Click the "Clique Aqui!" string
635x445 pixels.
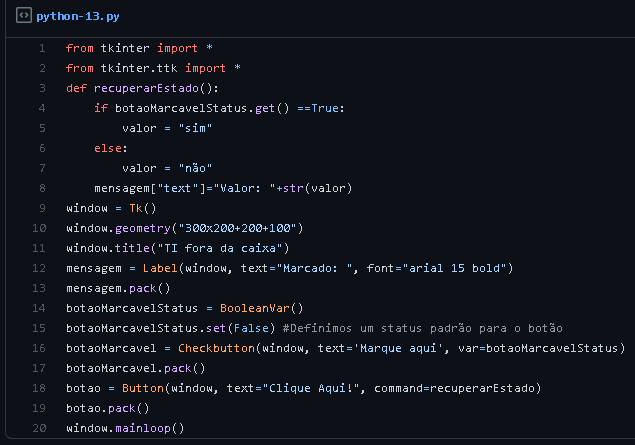pyautogui.click(x=311, y=388)
